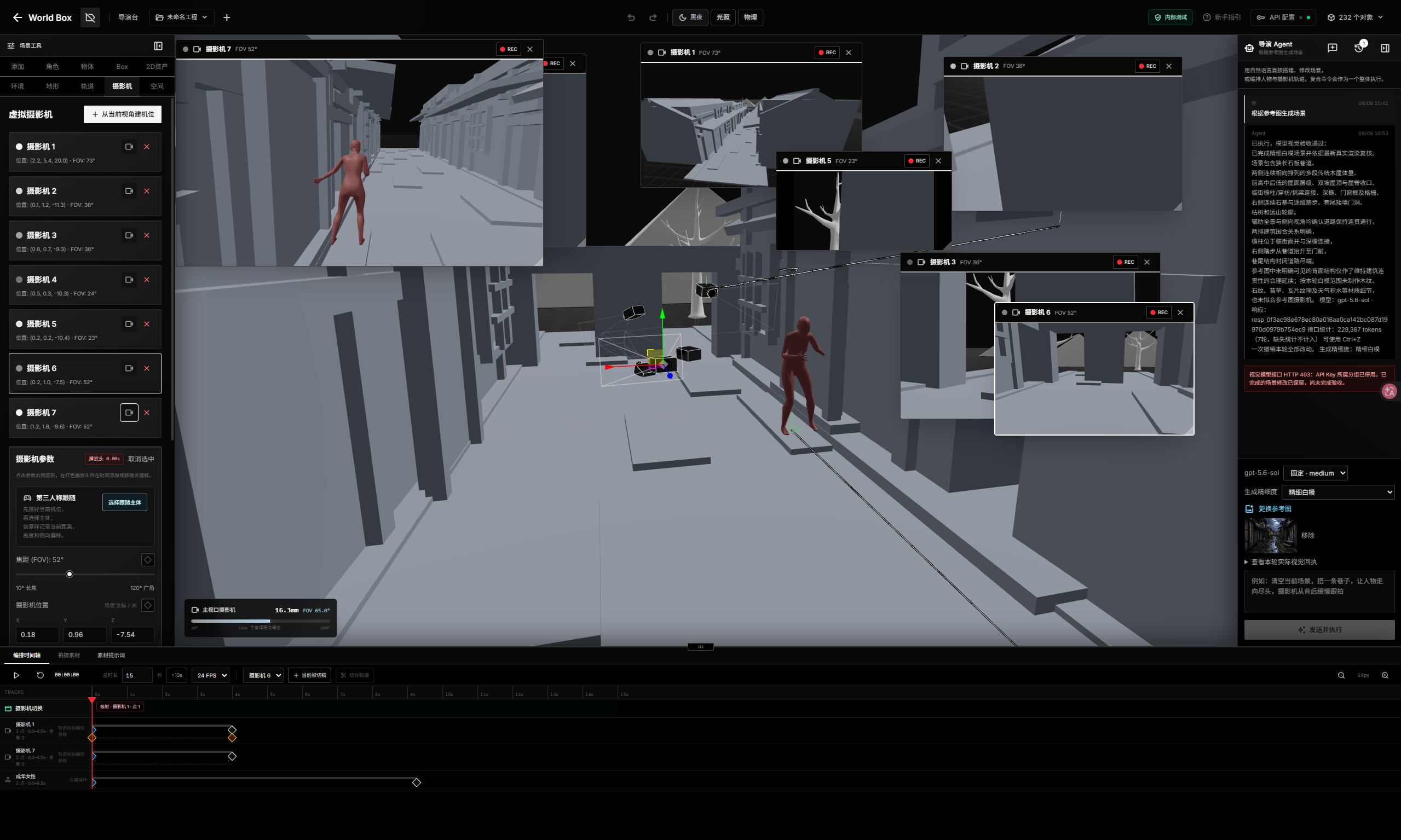Image resolution: width=1401 pixels, height=840 pixels.
Task: Open the 未命名工程 project dropdown
Action: tap(182, 18)
